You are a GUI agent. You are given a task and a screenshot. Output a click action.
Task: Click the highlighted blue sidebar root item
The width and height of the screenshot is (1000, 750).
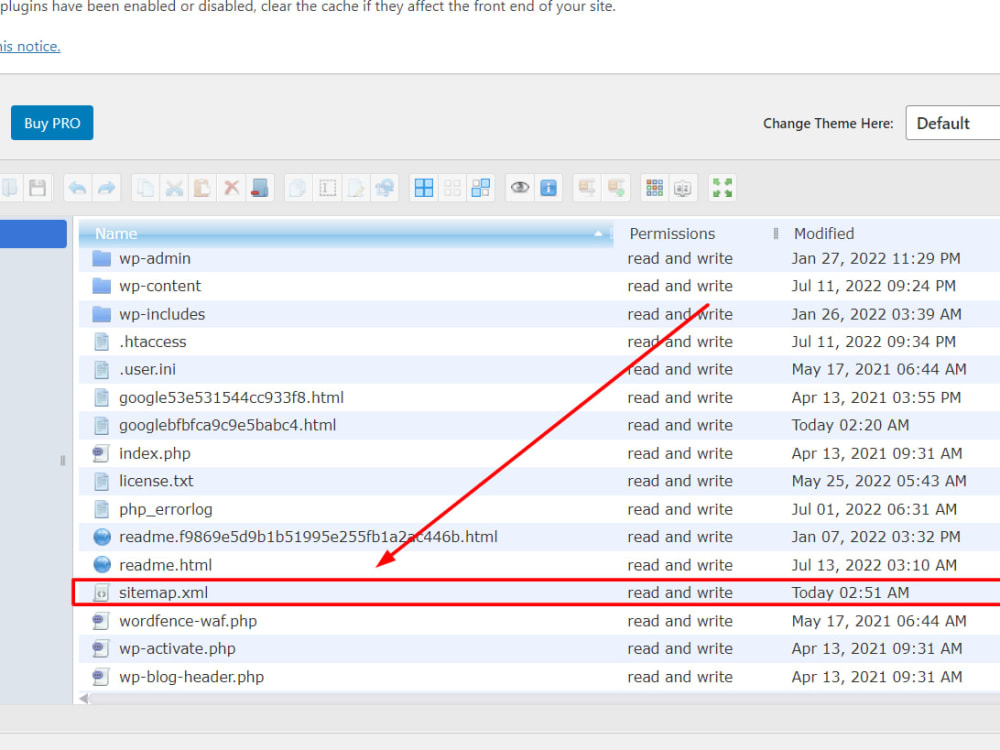(33, 234)
